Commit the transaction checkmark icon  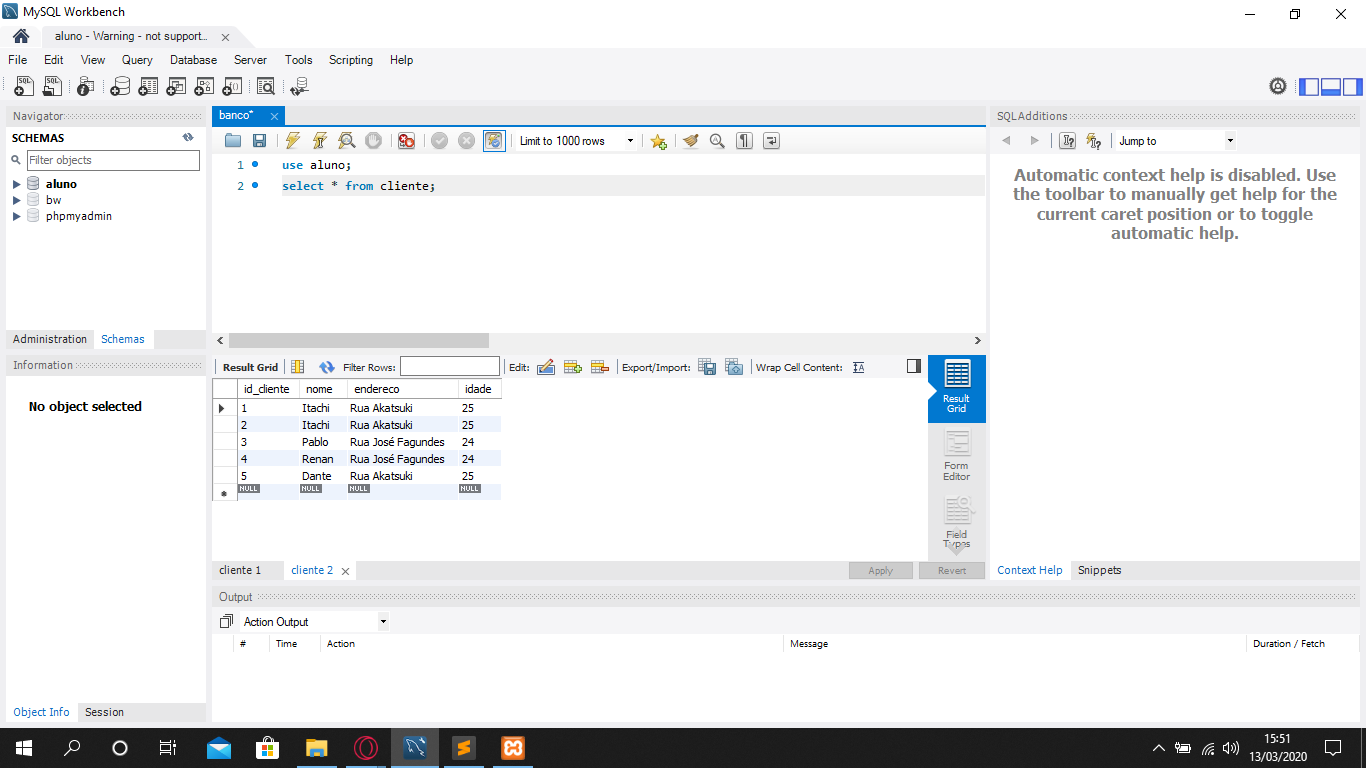(439, 141)
